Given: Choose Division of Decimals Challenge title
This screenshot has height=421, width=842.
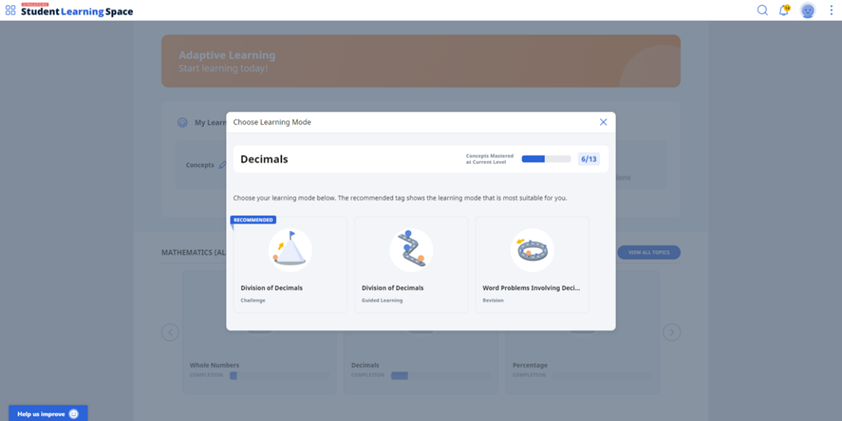Looking at the screenshot, I should point(271,288).
